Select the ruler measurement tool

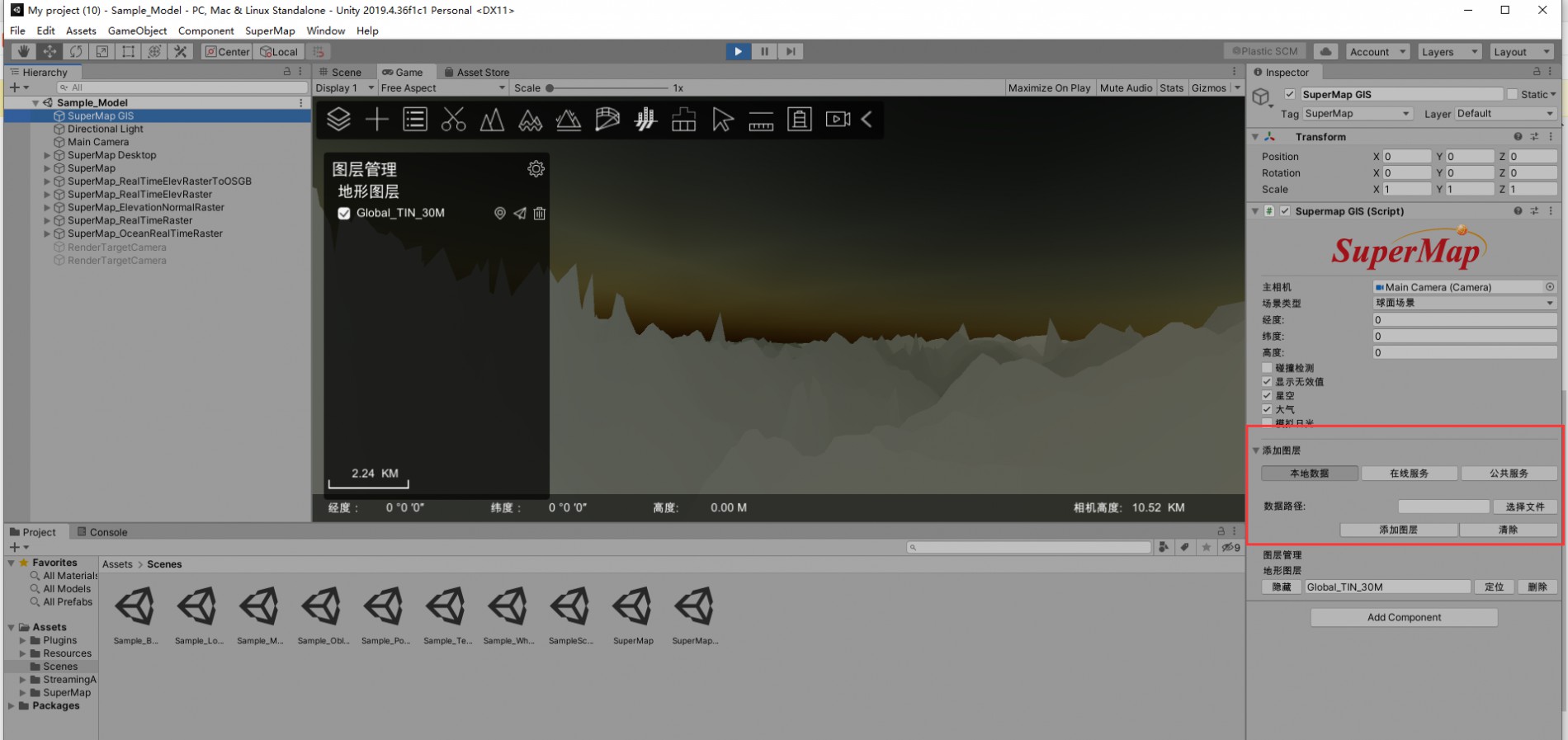tap(761, 120)
